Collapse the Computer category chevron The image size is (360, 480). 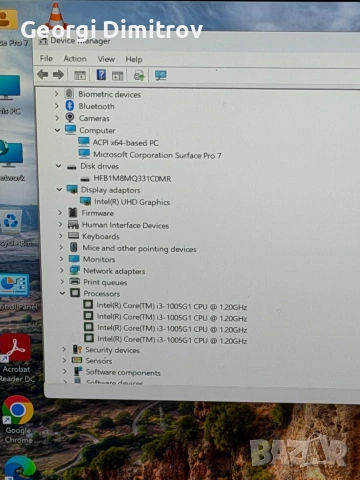click(x=57, y=130)
